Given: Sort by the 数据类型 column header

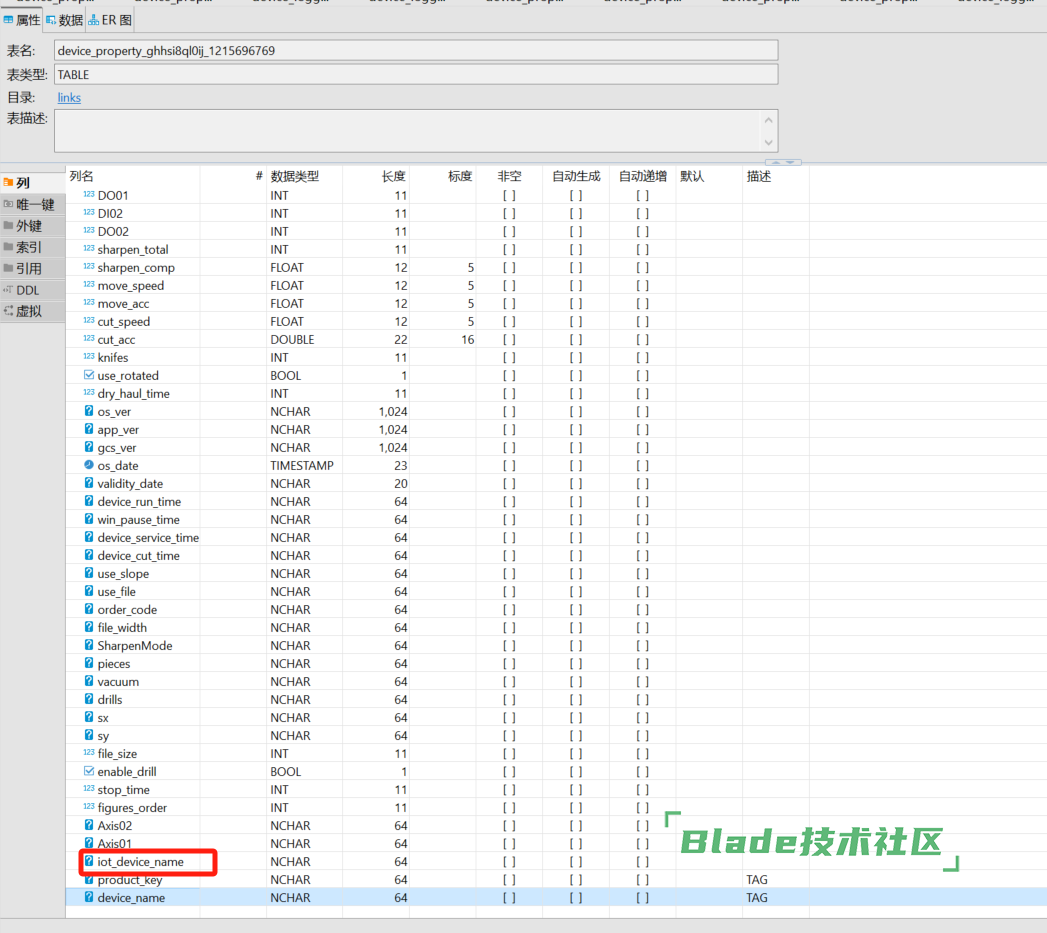Looking at the screenshot, I should point(295,176).
